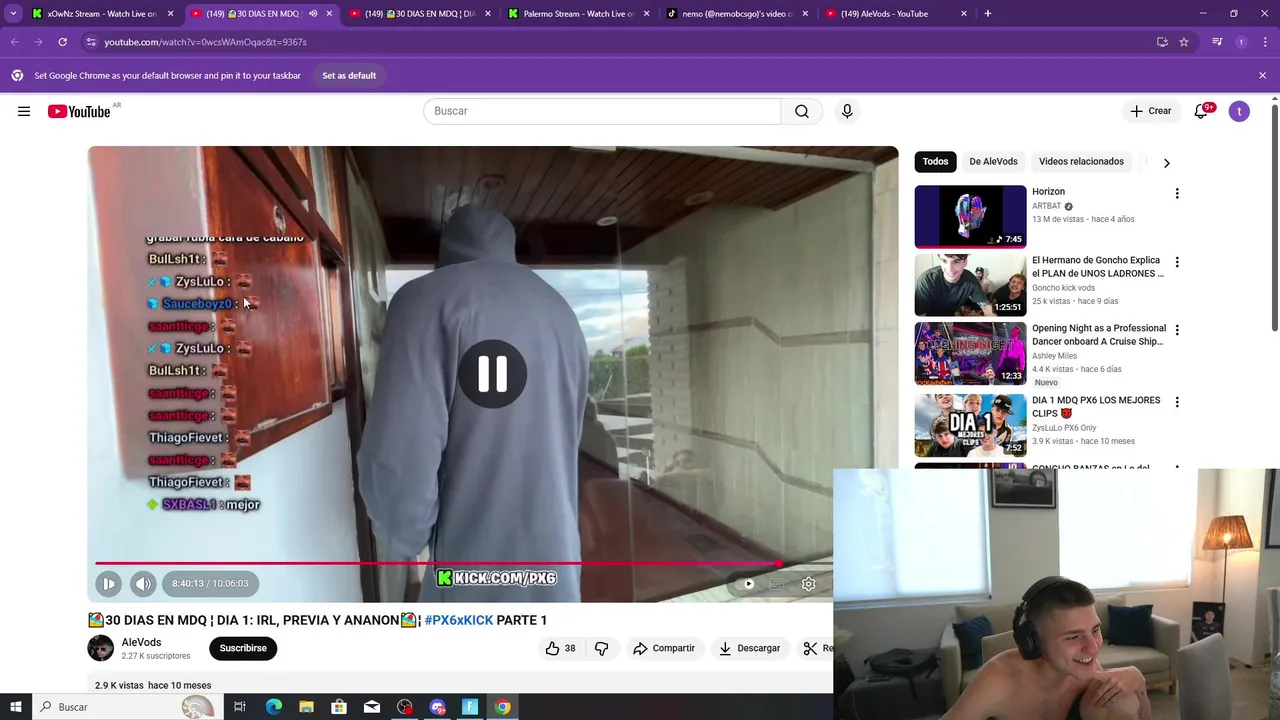The height and width of the screenshot is (720, 1280).
Task: Mute the playing tab via speaker icon
Action: 313,14
